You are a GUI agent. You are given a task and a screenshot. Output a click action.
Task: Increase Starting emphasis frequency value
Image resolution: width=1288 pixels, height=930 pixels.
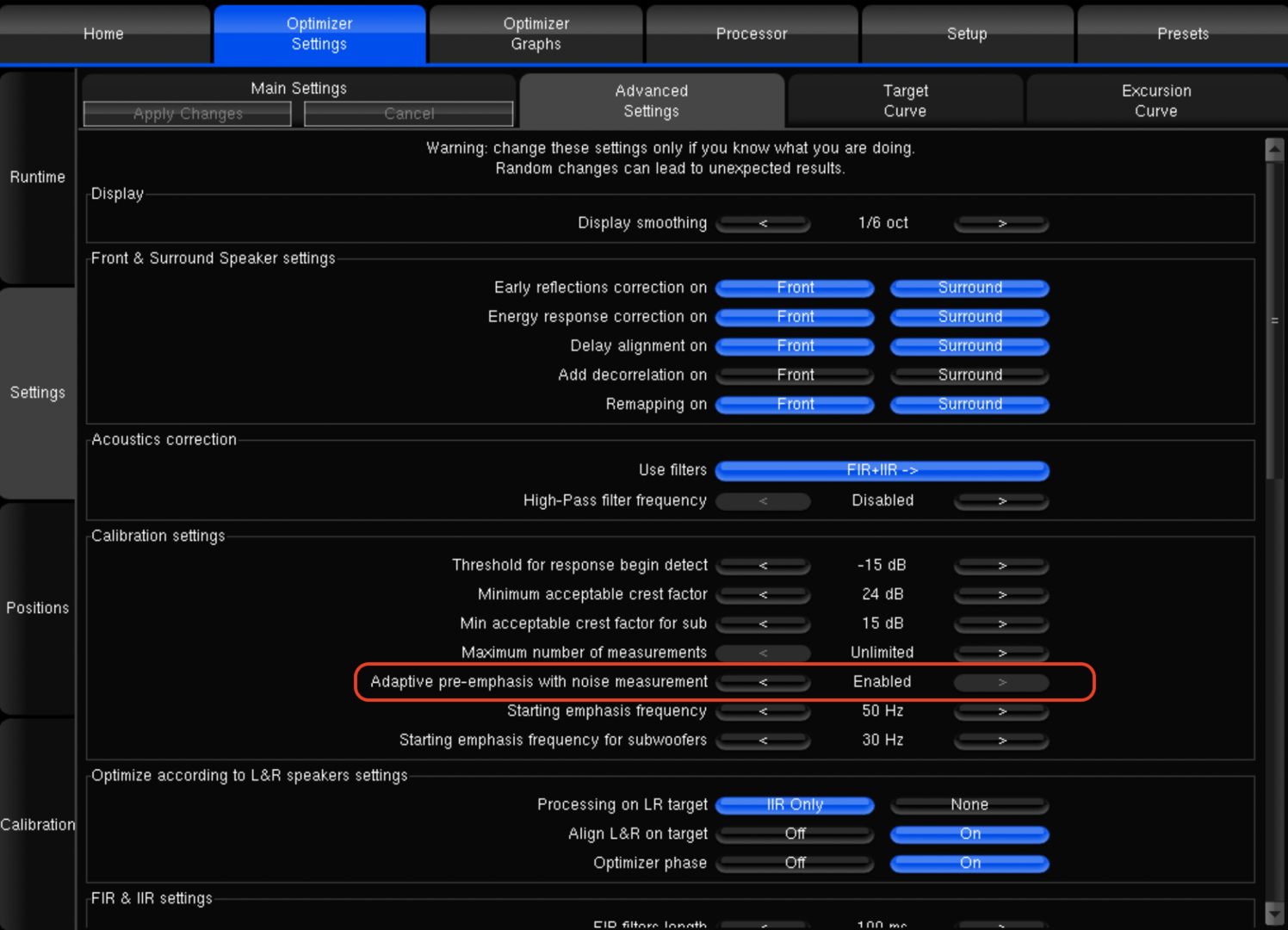click(x=1001, y=711)
